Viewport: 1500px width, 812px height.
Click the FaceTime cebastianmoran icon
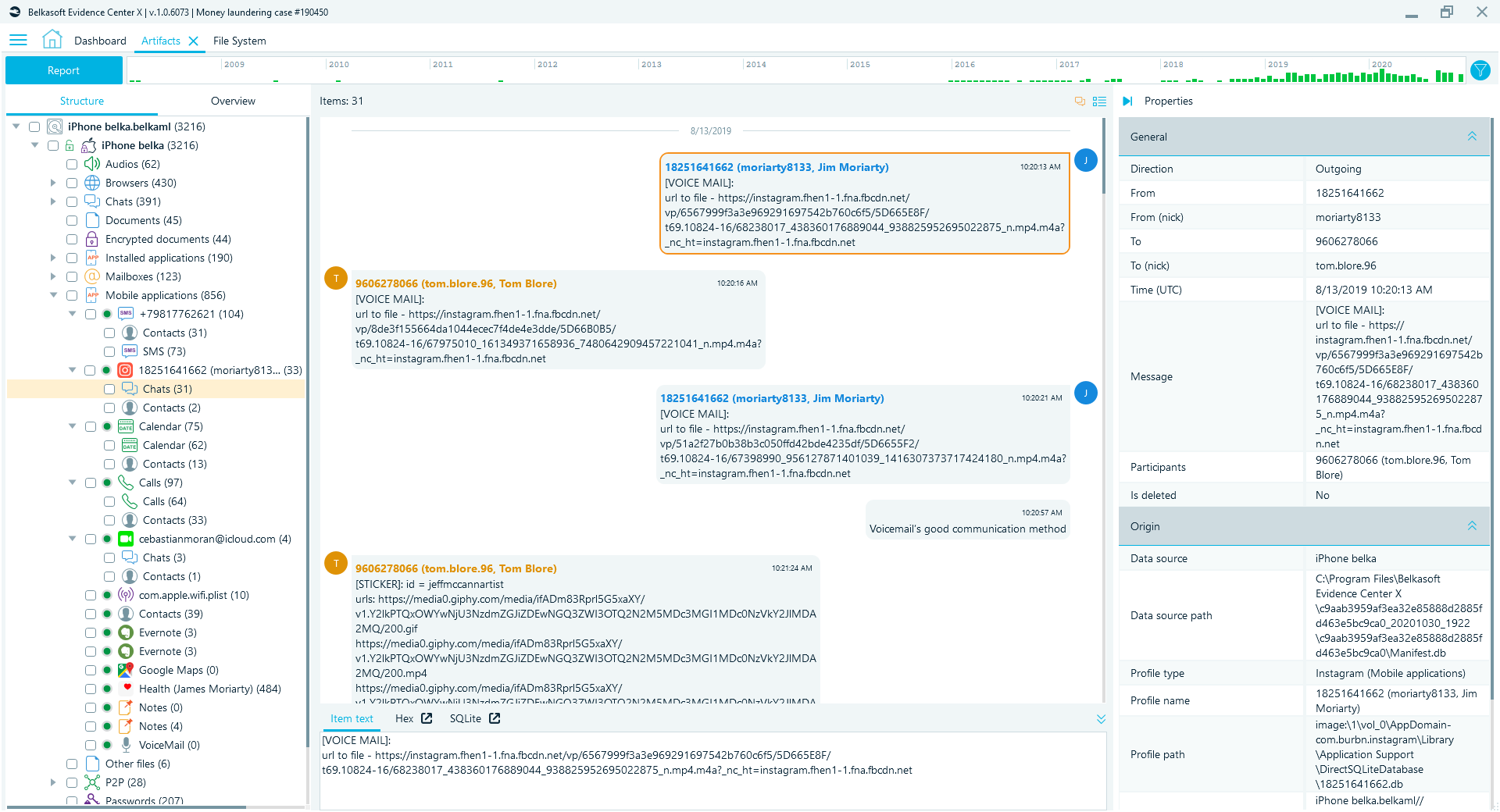click(x=125, y=539)
